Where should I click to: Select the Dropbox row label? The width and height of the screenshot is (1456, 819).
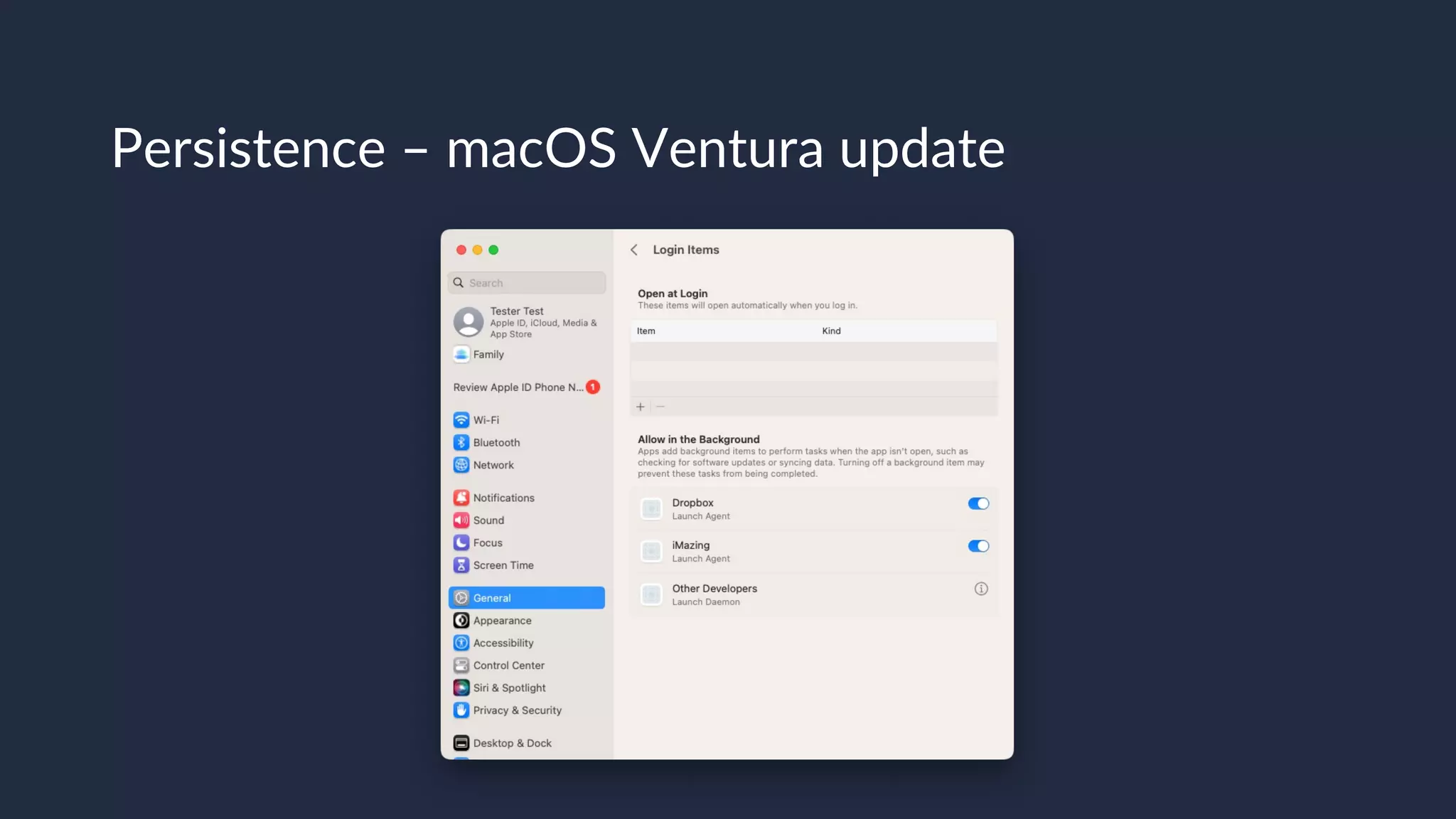[693, 503]
